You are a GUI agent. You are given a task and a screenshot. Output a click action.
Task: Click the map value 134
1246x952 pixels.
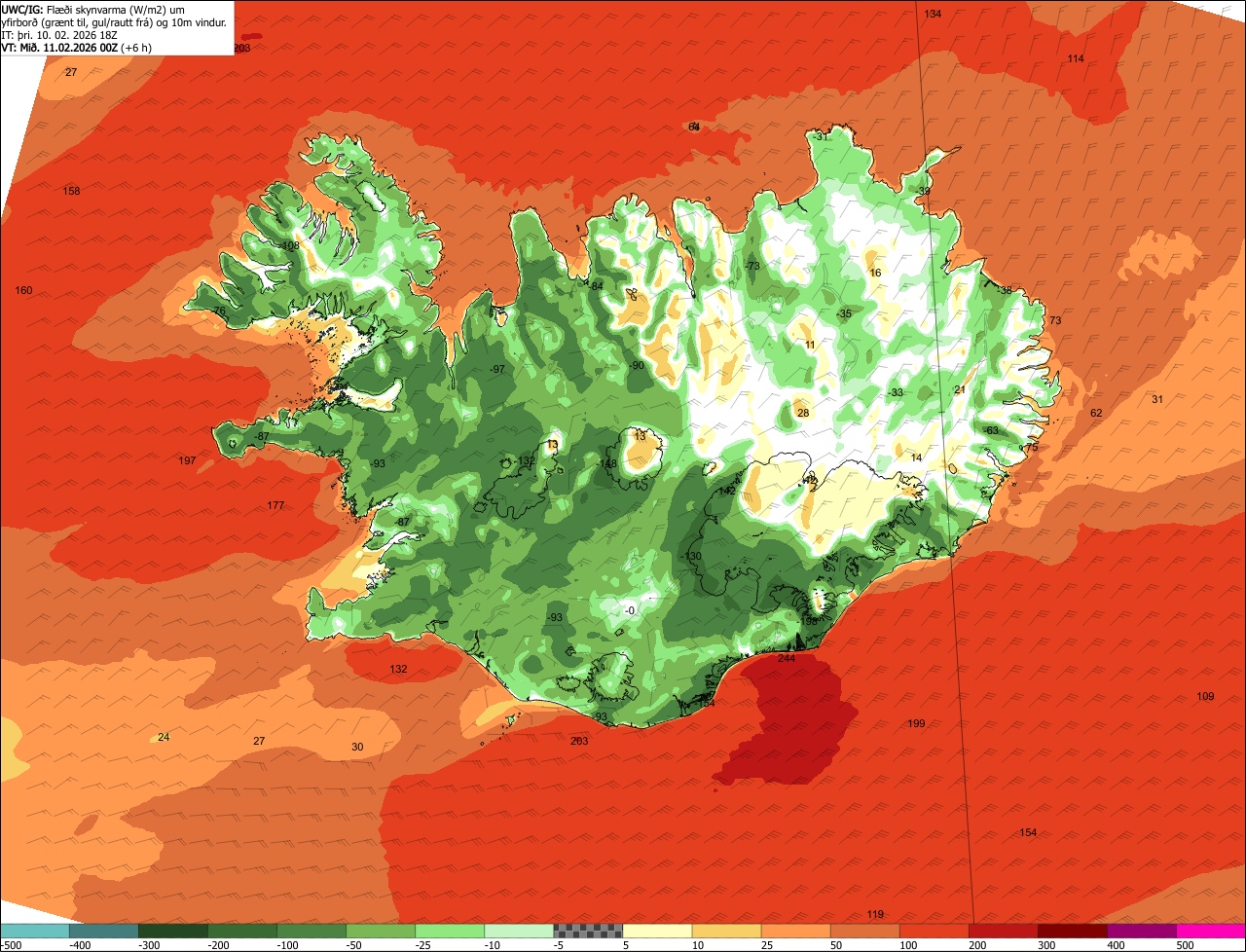click(x=933, y=14)
